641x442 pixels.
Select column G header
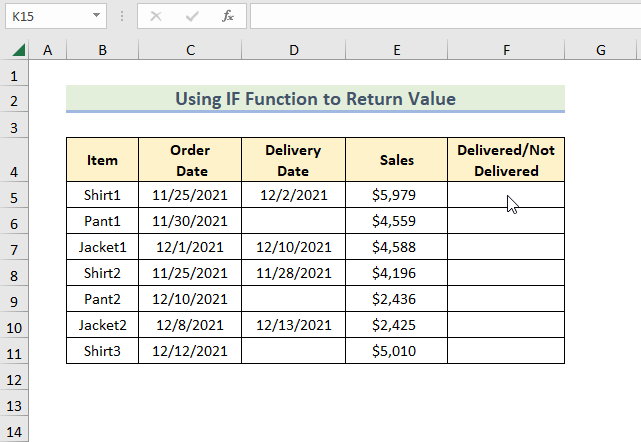tap(600, 51)
